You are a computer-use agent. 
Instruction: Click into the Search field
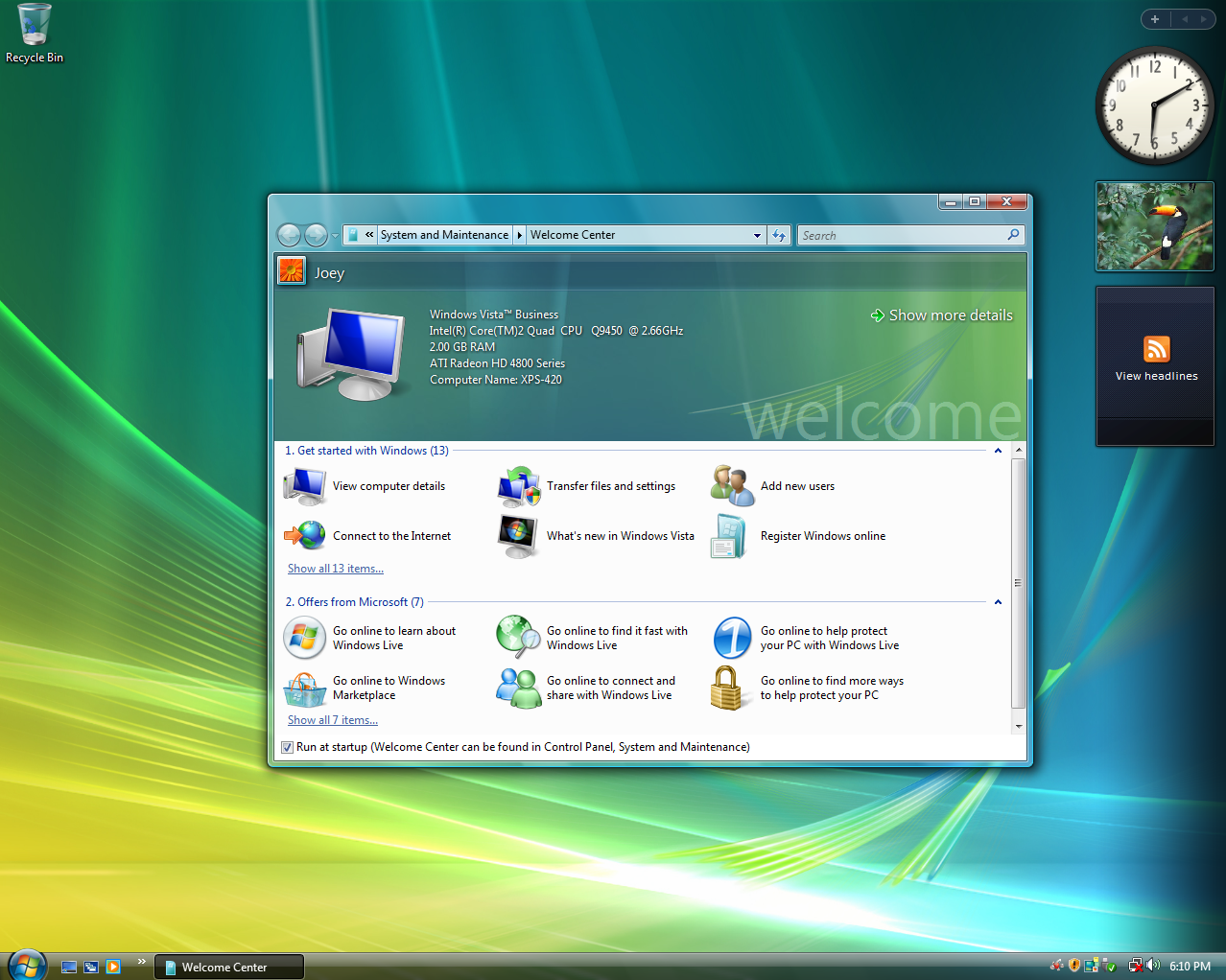(902, 235)
